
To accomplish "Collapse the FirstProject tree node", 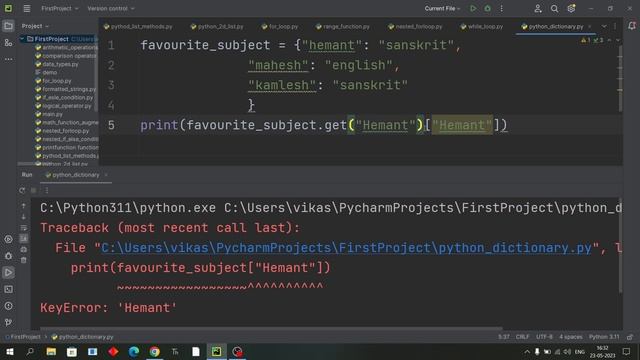I will click(x=22, y=39).
